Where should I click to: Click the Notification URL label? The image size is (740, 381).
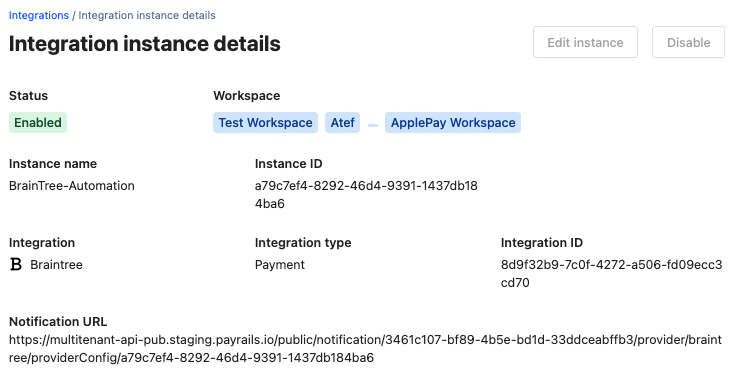click(x=58, y=322)
